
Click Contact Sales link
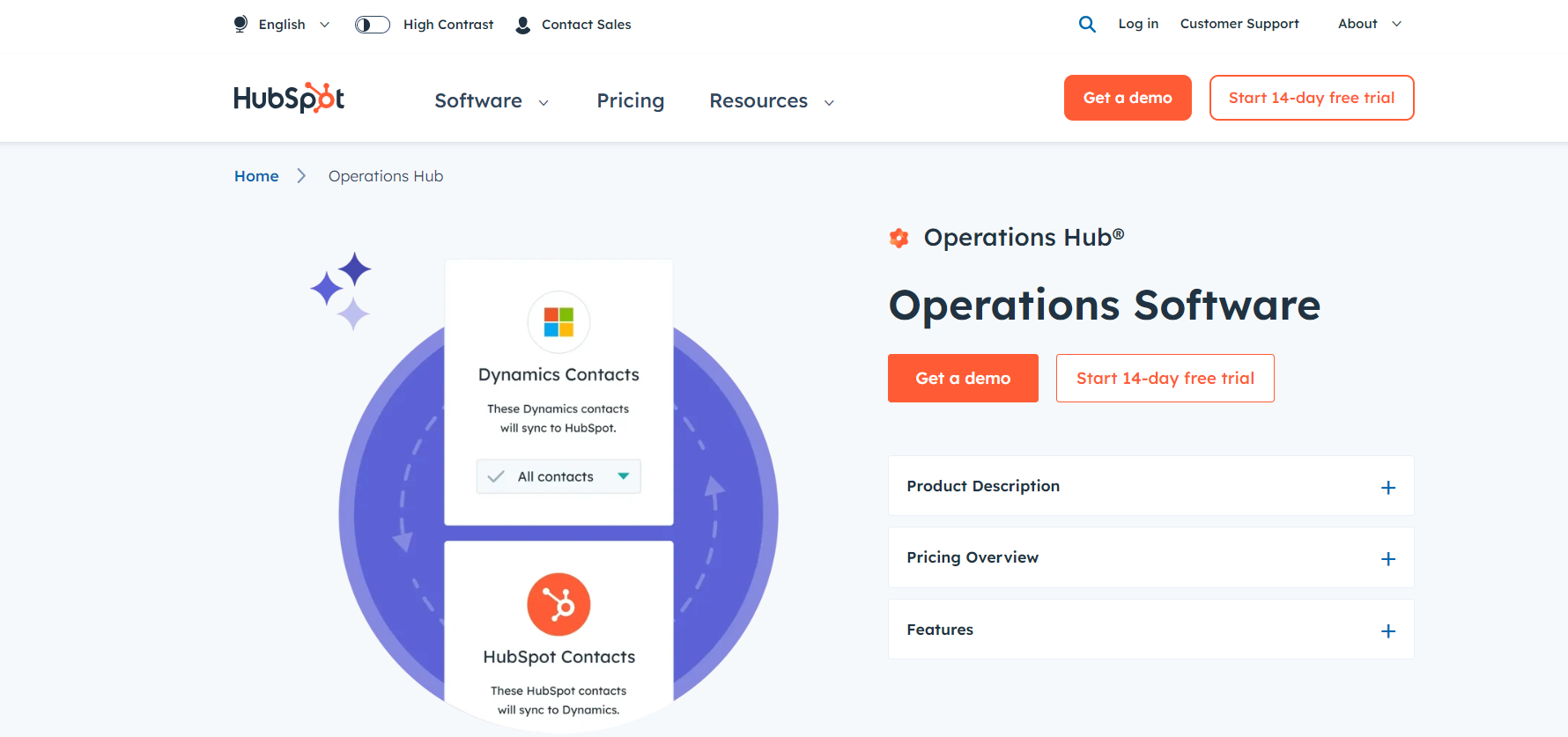pyautogui.click(x=587, y=25)
